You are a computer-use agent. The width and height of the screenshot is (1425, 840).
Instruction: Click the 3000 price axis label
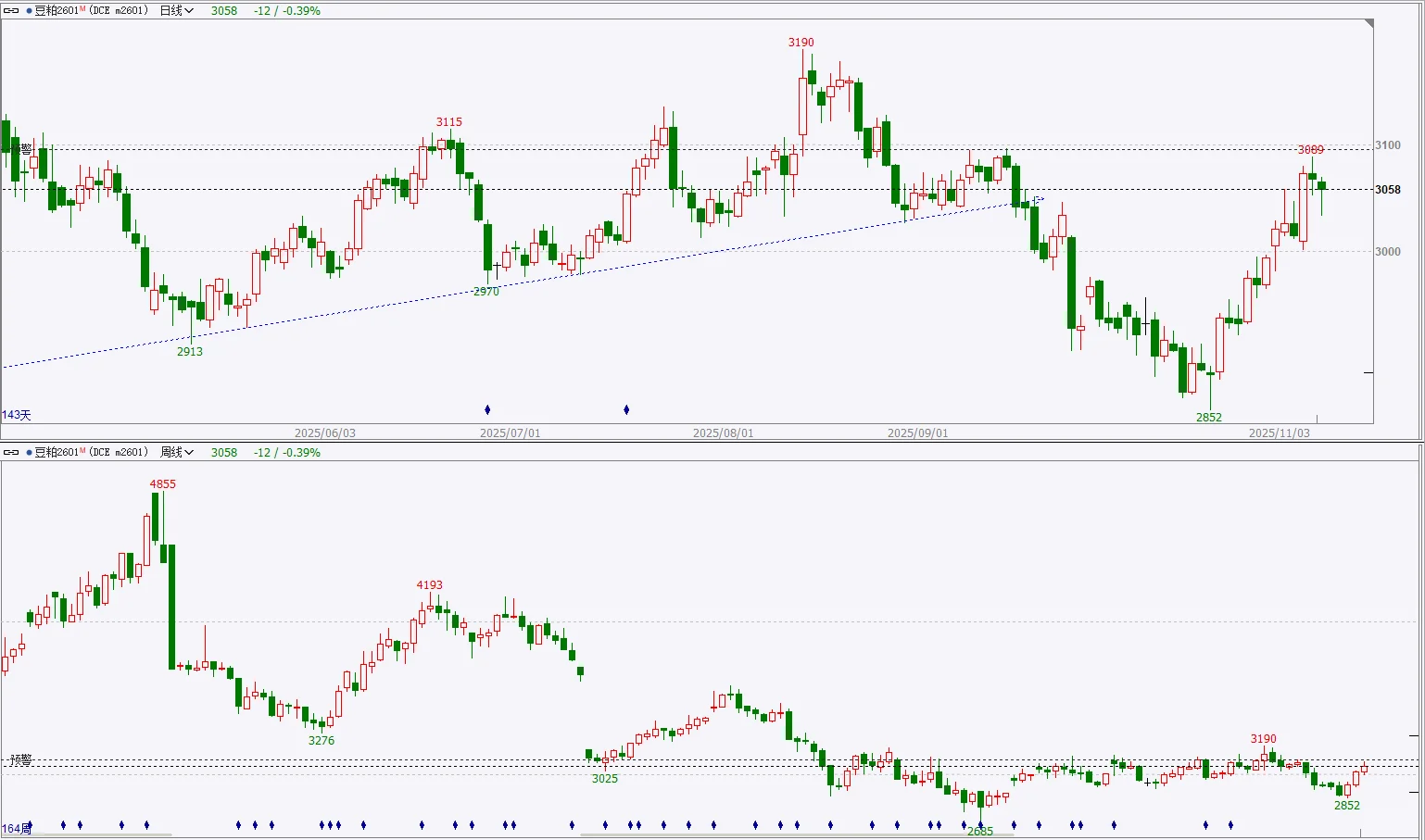coord(1388,252)
